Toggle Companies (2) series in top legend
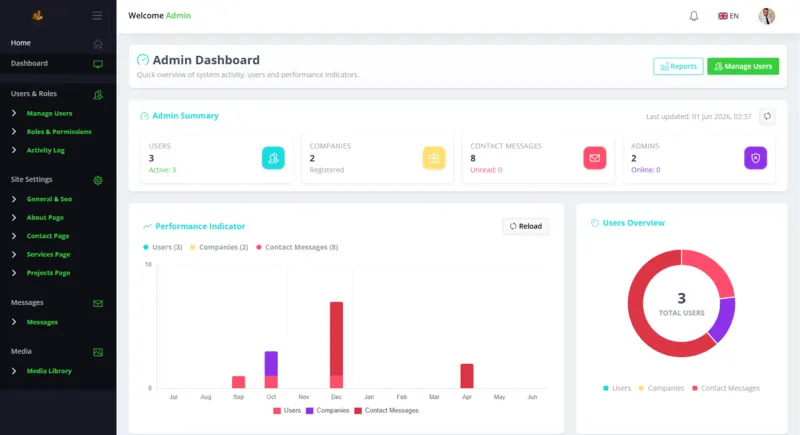 click(219, 247)
